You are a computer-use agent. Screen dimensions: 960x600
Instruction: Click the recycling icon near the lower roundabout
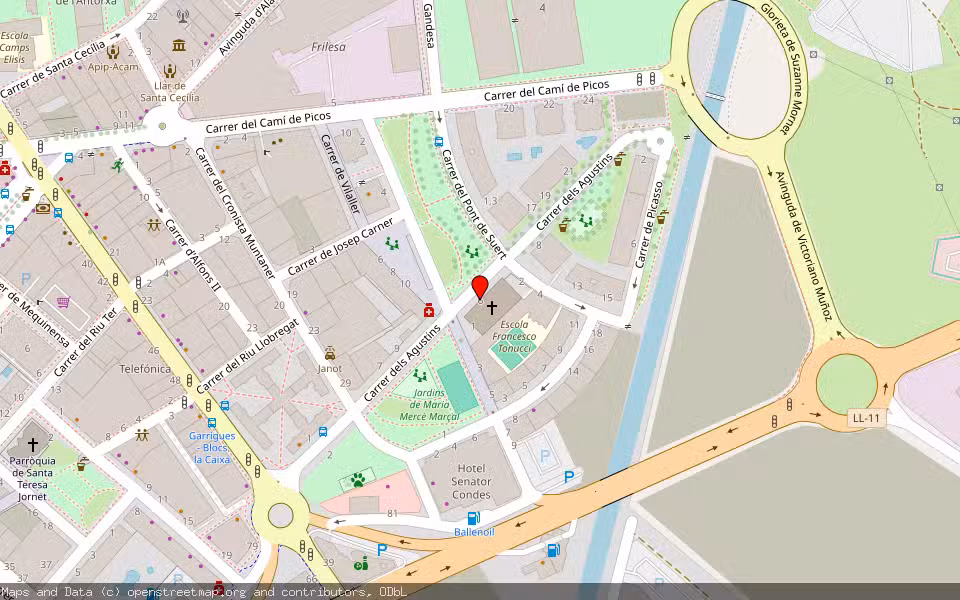(361, 564)
